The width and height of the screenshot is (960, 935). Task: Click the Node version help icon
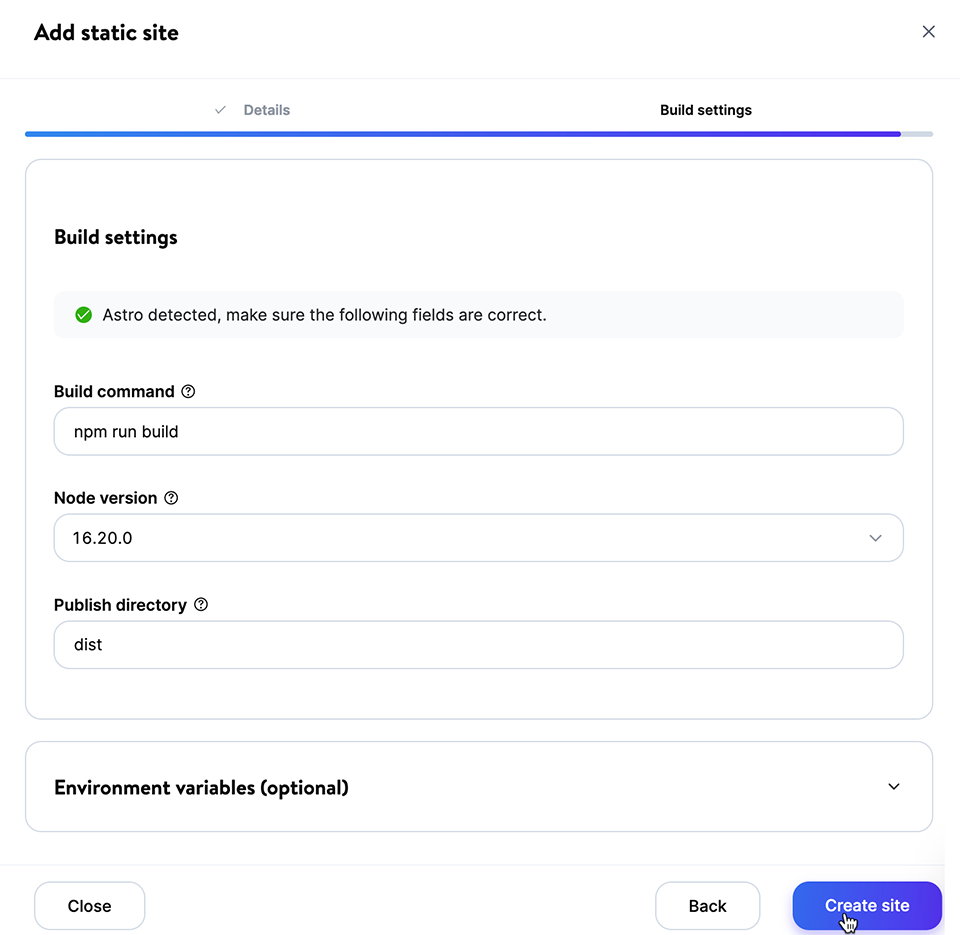(171, 497)
